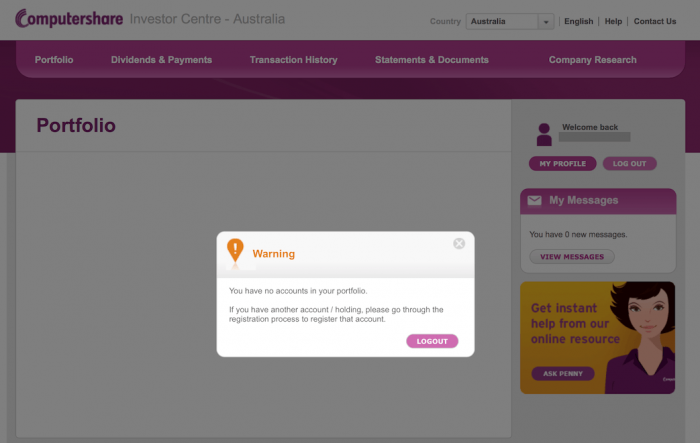The image size is (700, 443).
Task: Click the user avatar icon beside Welcome back
Action: pos(544,134)
